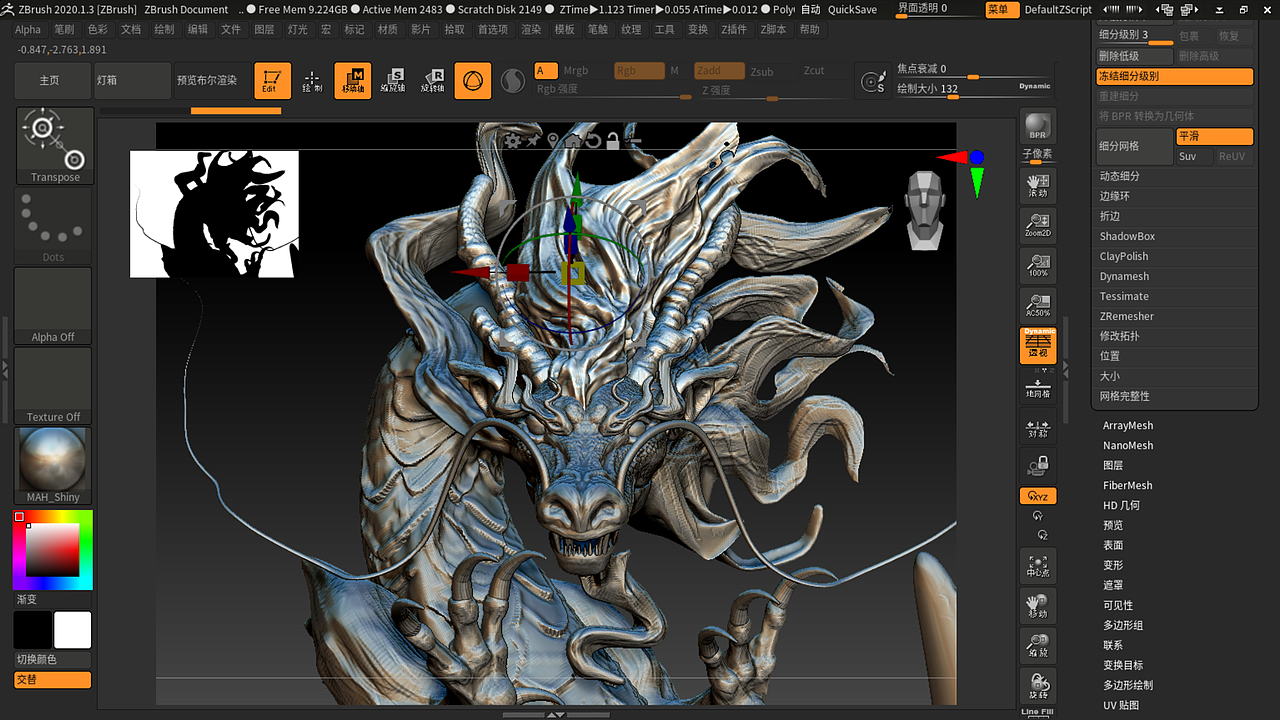Select the Move gizmo (移动轴) button
Viewport: 1280px width, 720px height.
[x=352, y=81]
